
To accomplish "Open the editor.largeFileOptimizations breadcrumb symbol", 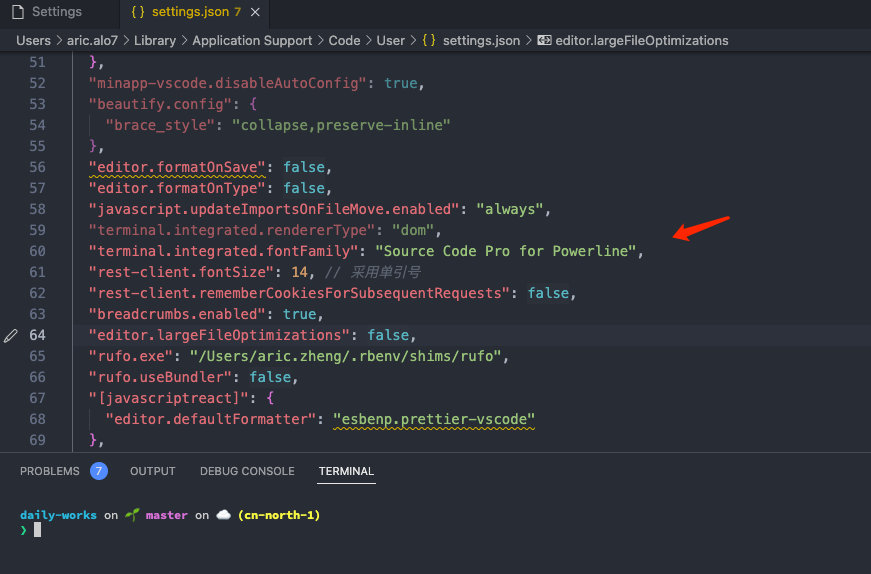I will coord(642,41).
